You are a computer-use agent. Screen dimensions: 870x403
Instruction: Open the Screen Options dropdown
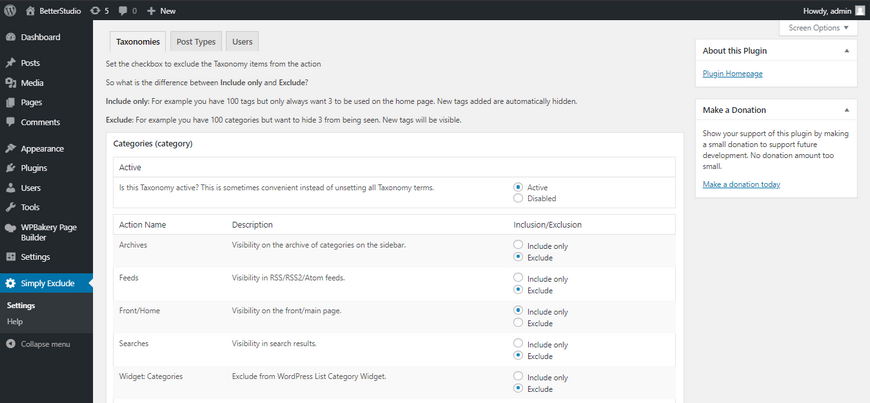pyautogui.click(x=818, y=28)
